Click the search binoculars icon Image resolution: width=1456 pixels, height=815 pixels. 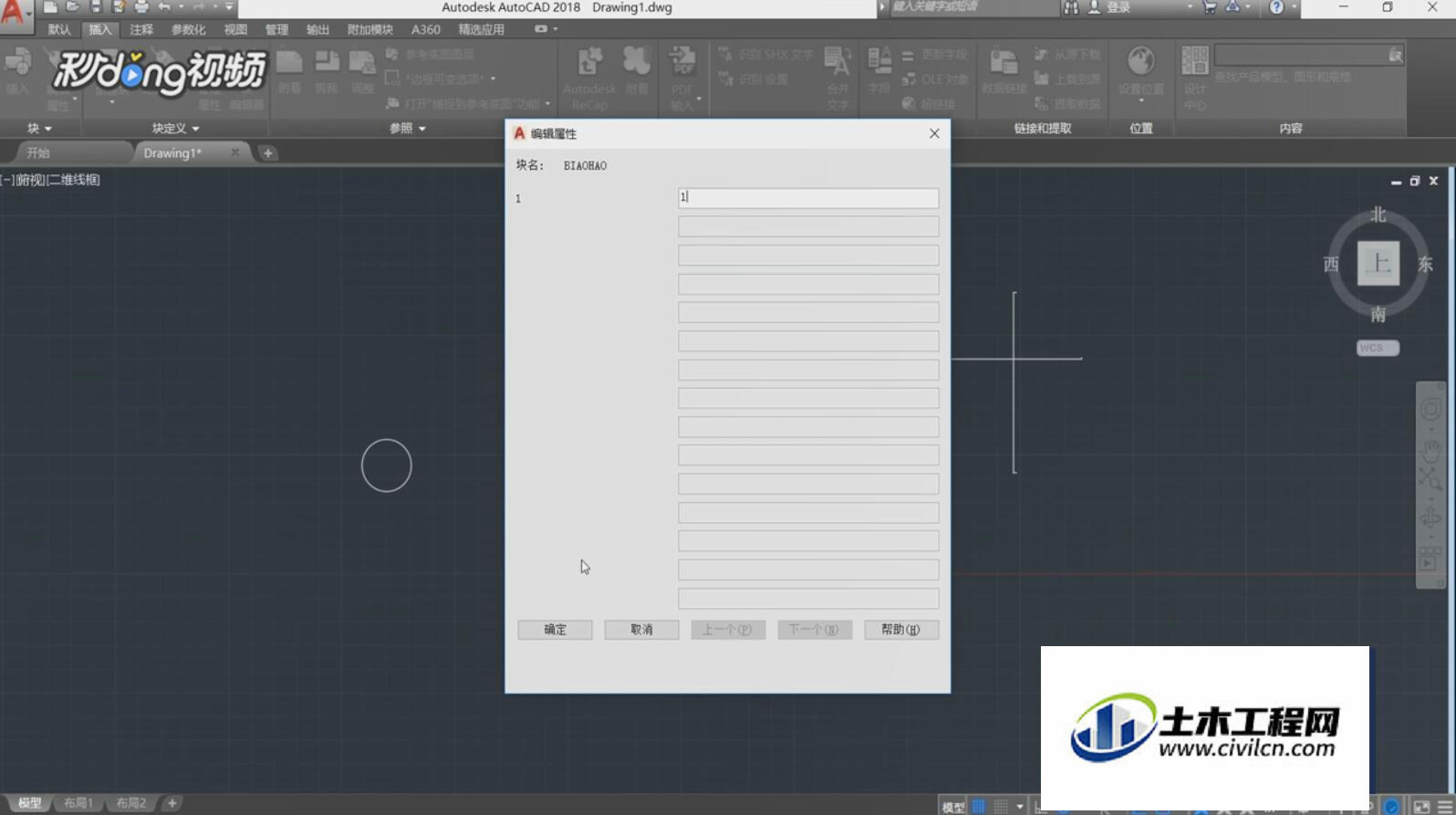pyautogui.click(x=1071, y=7)
